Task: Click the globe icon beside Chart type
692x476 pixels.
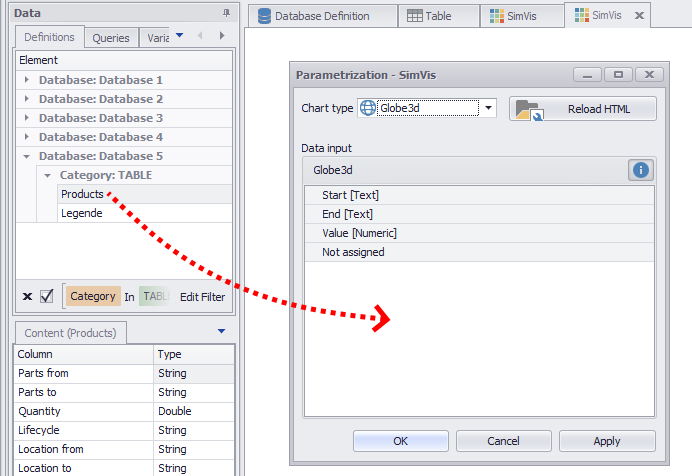Action: pyautogui.click(x=368, y=108)
